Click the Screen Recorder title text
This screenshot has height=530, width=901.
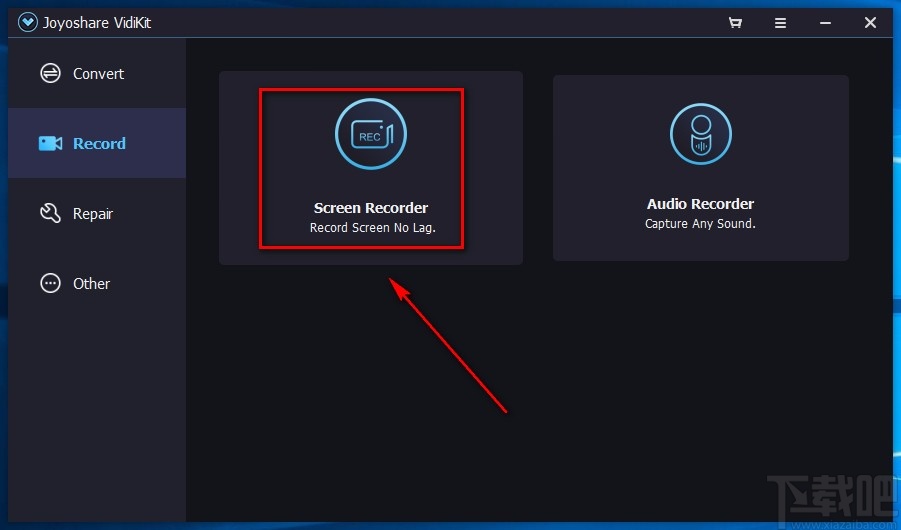coord(371,208)
